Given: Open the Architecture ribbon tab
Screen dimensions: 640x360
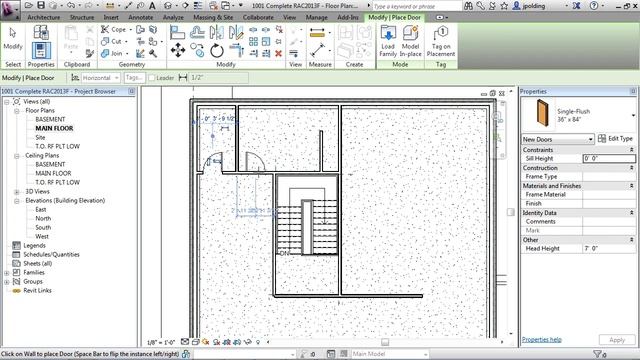Looking at the screenshot, I should [x=44, y=18].
